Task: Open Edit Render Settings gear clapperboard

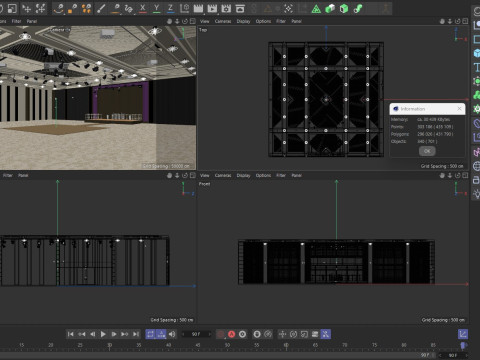Action: (226, 8)
